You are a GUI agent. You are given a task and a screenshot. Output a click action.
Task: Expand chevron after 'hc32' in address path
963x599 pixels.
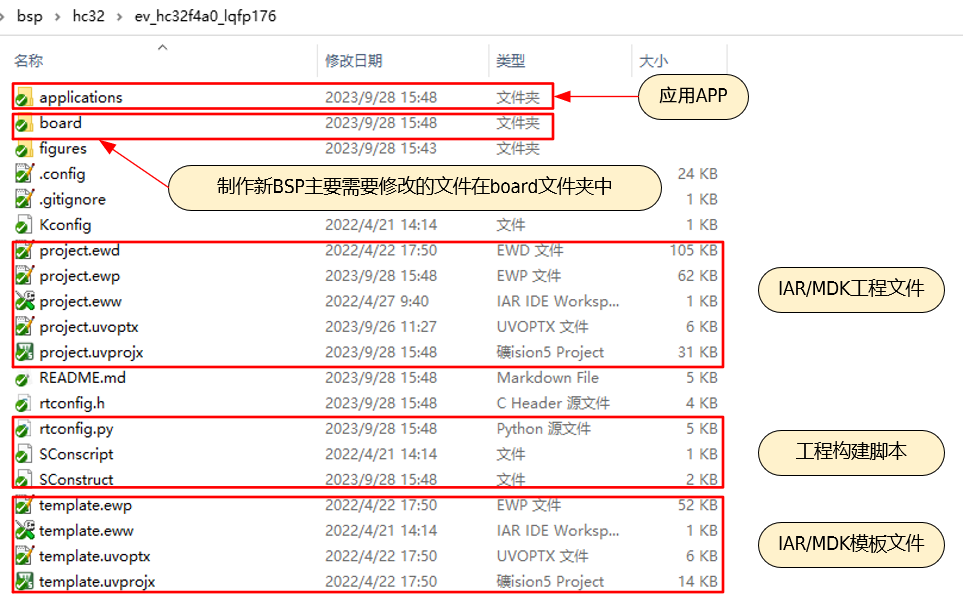[x=119, y=17]
